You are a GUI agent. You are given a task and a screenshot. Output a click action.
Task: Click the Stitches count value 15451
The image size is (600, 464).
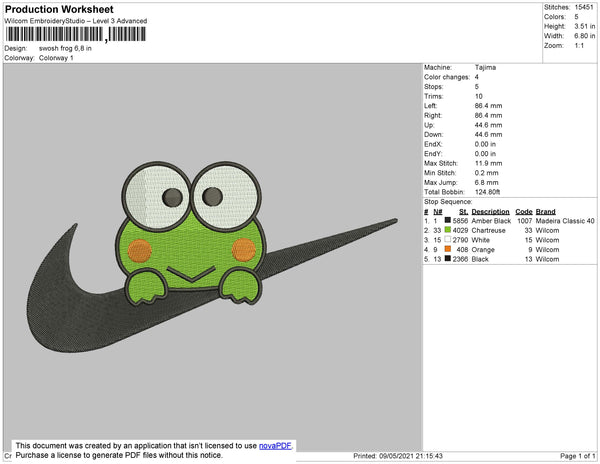click(584, 7)
